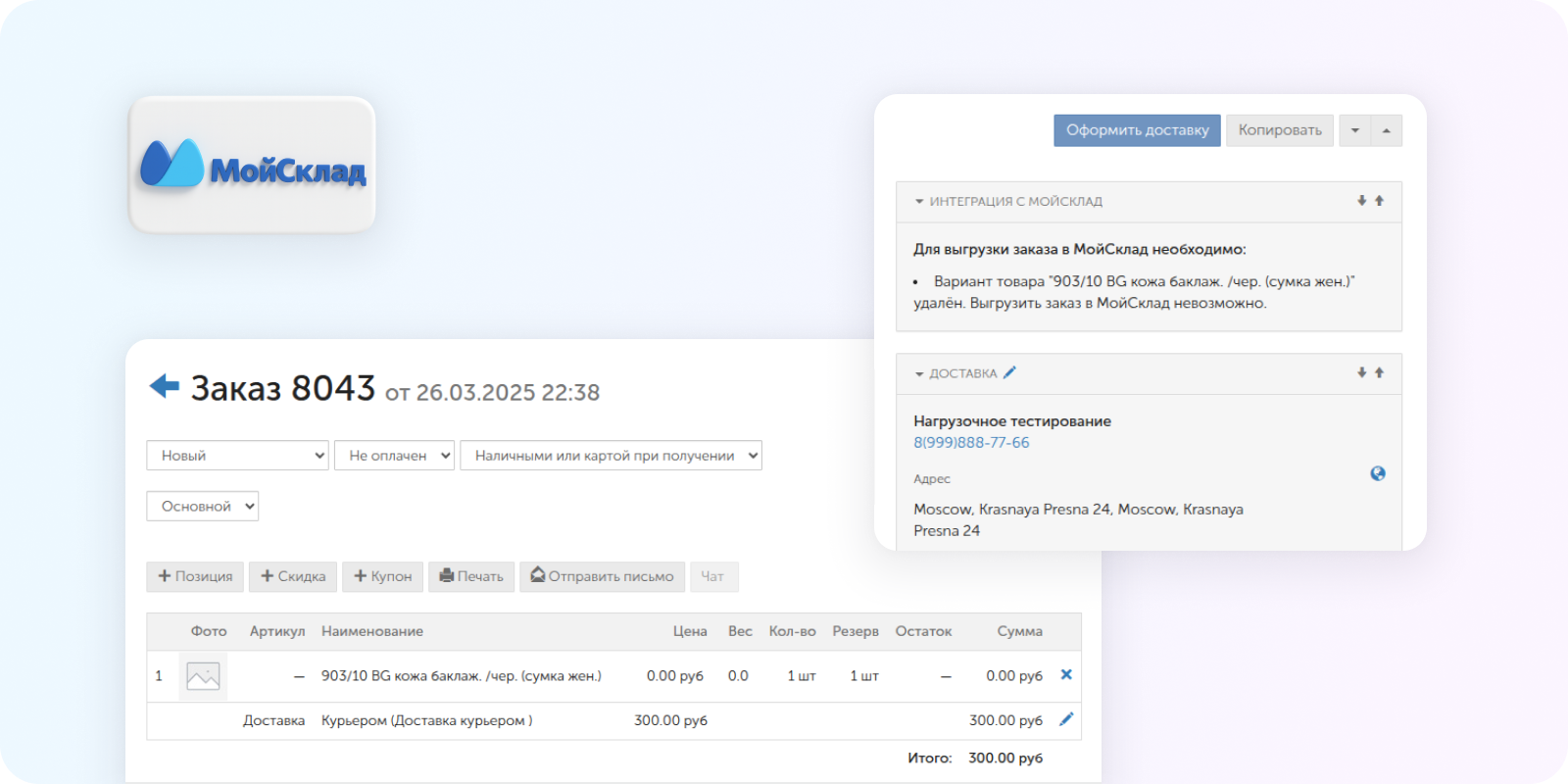This screenshot has width=1568, height=784.
Task: Click the Купон add button
Action: (382, 576)
